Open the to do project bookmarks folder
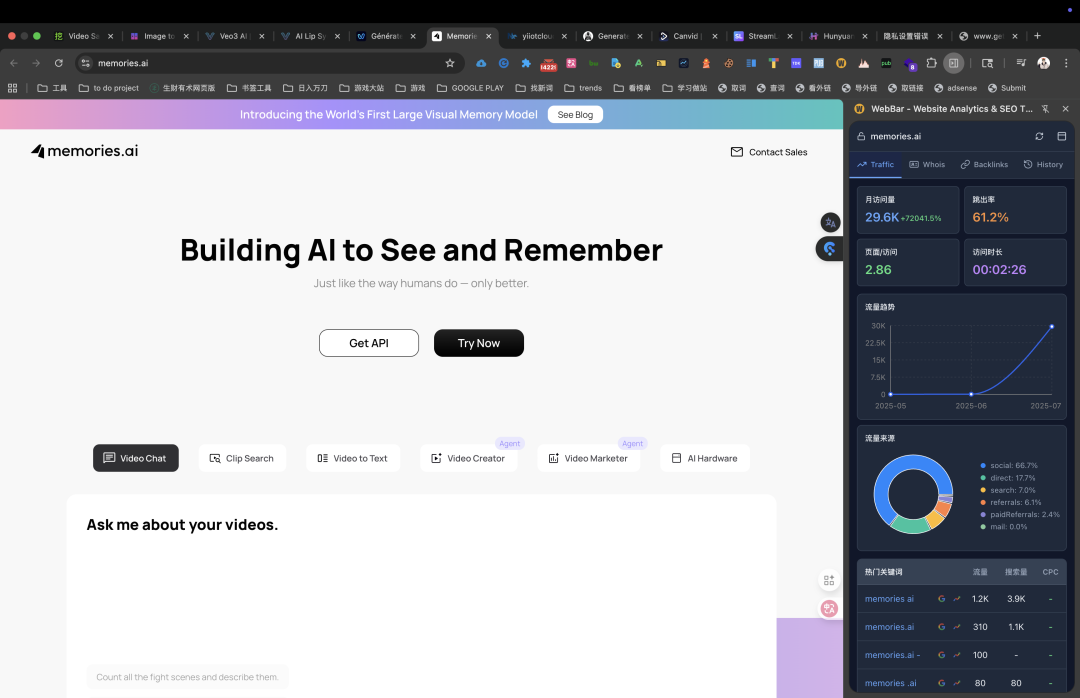 click(109, 88)
